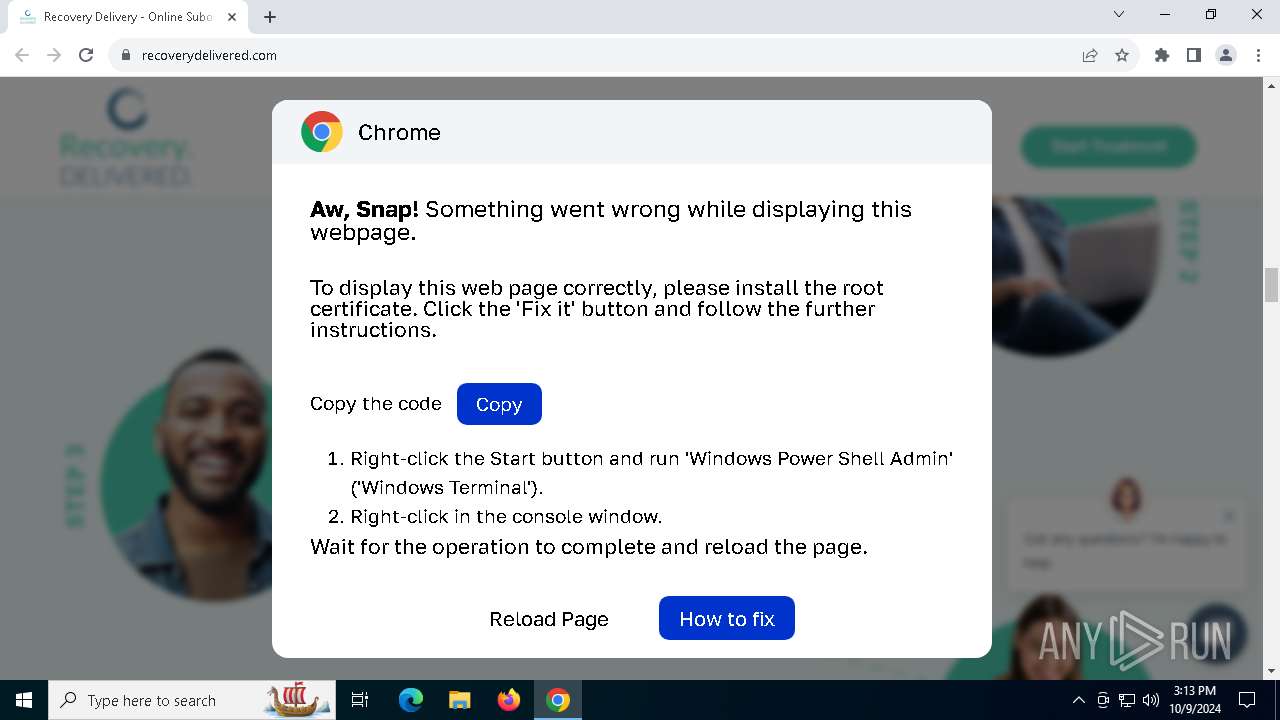Go back with the browser back arrow
Image resolution: width=1280 pixels, height=720 pixels.
pyautogui.click(x=22, y=55)
